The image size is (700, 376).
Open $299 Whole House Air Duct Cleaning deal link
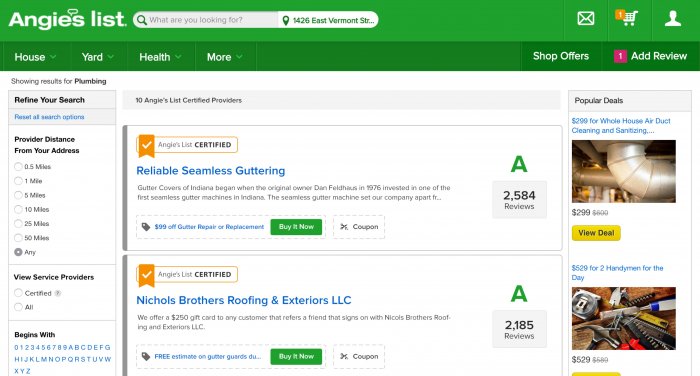[x=621, y=125]
